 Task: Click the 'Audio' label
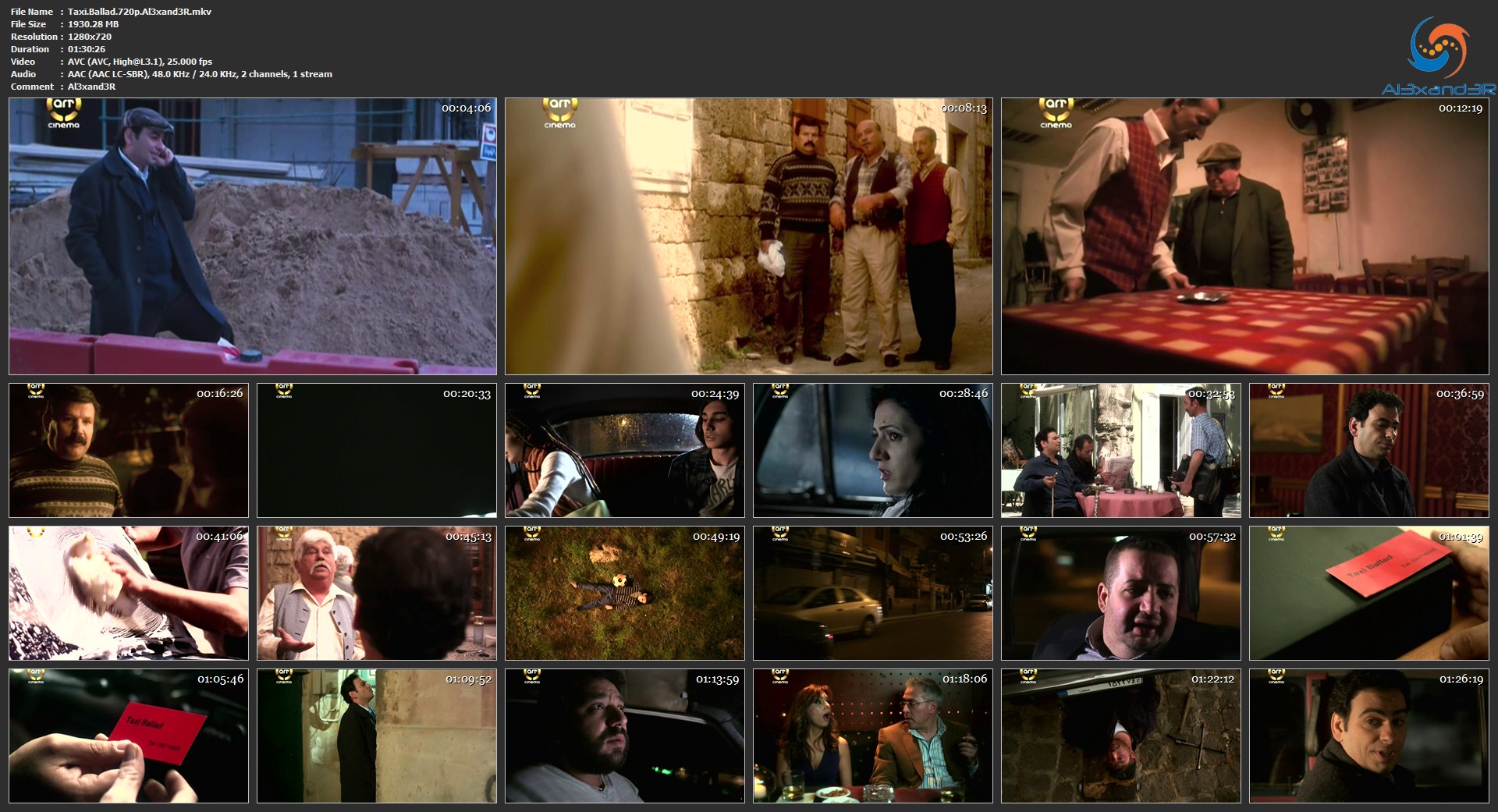23,74
